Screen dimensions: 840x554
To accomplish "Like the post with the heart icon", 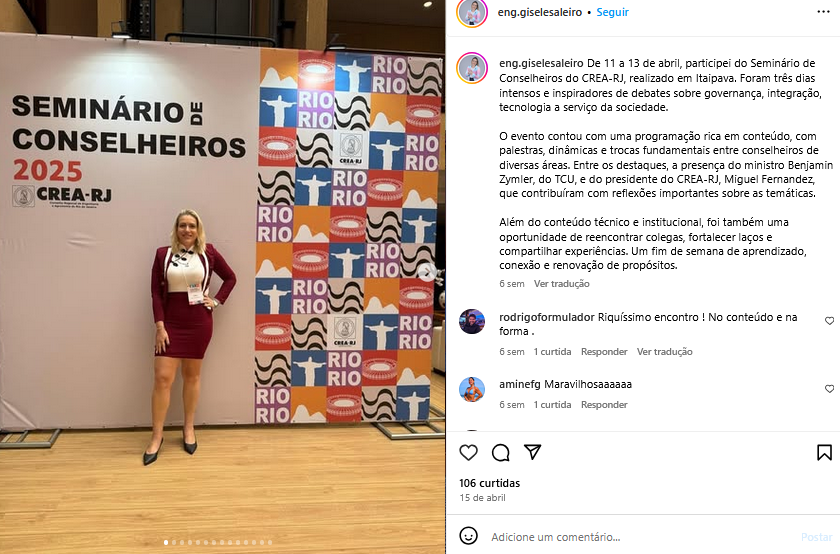I will tap(468, 453).
